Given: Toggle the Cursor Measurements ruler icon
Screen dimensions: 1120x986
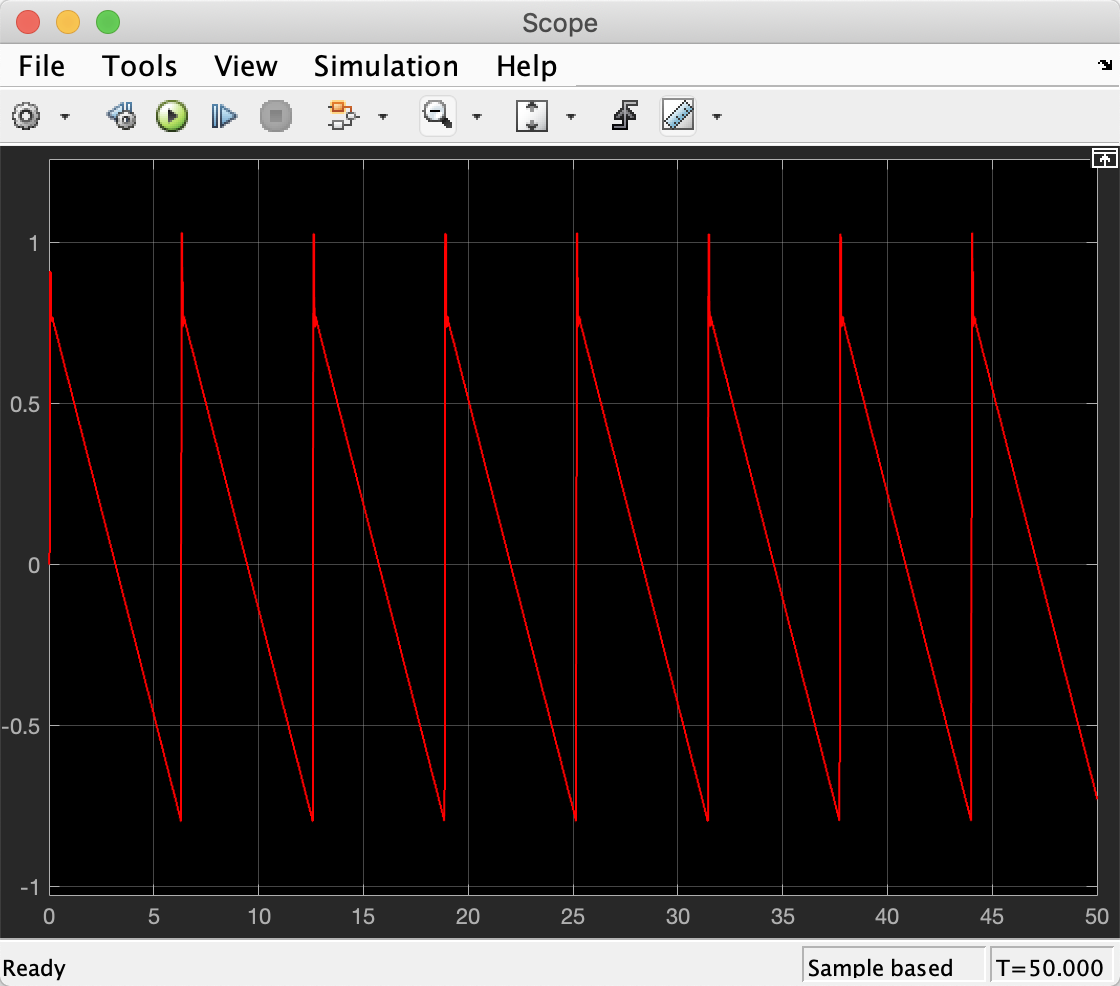Looking at the screenshot, I should 678,116.
